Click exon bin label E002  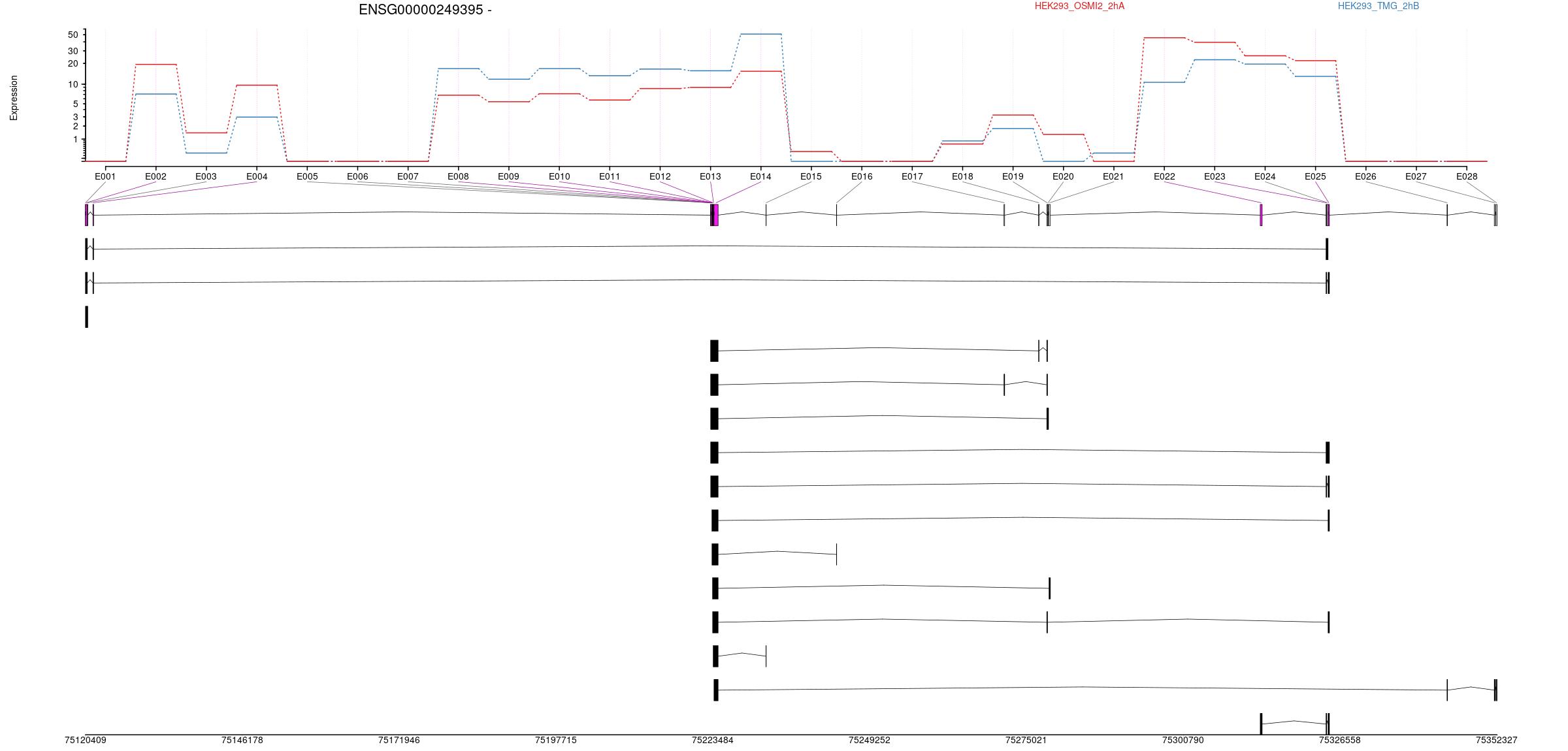[x=155, y=176]
